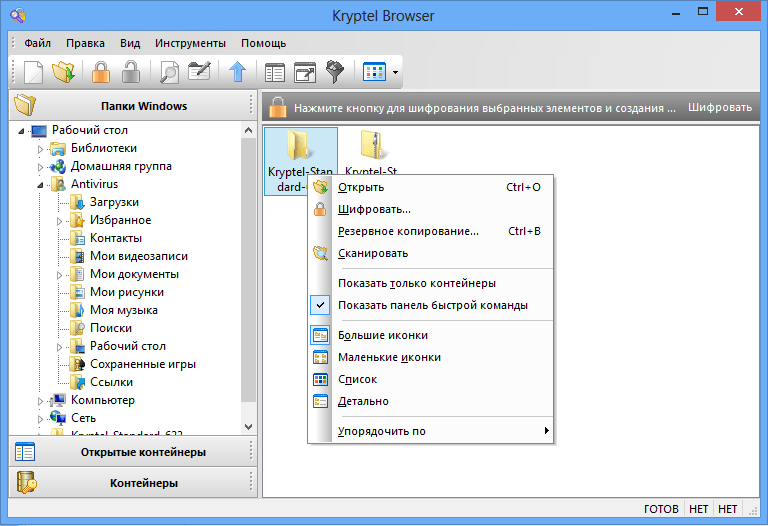The width and height of the screenshot is (768, 526).
Task: Open the Файл menu
Action: [x=38, y=43]
